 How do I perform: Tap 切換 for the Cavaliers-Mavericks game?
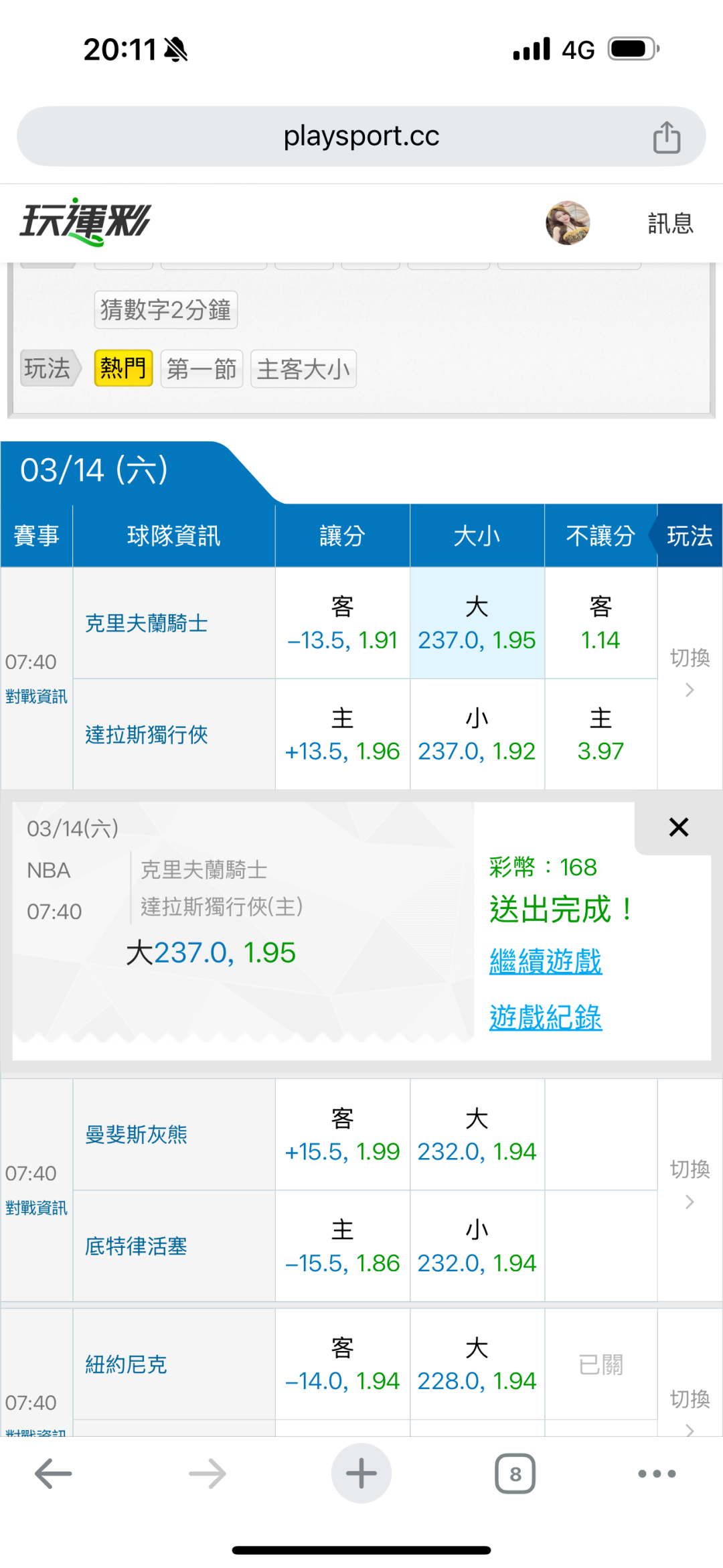click(x=690, y=672)
